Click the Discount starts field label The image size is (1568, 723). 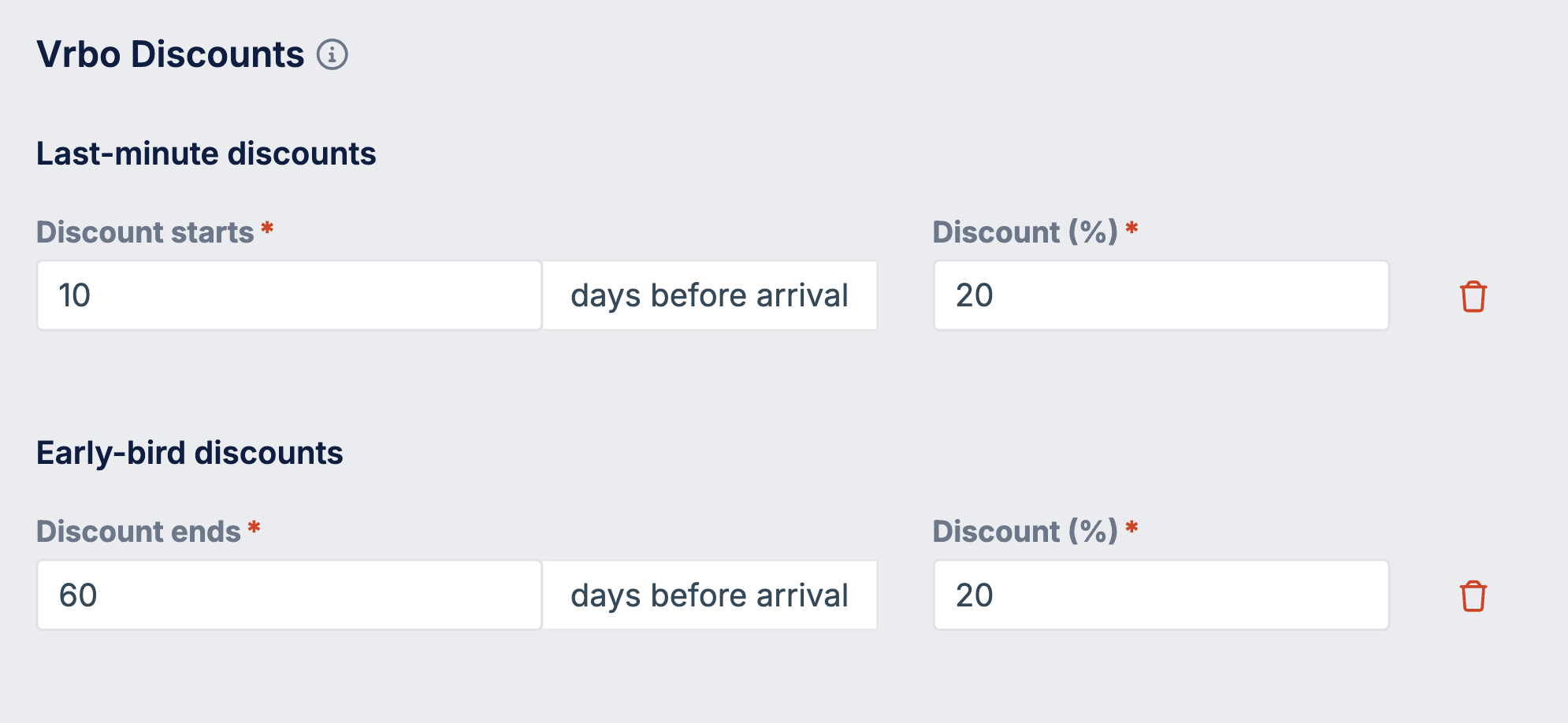click(145, 232)
